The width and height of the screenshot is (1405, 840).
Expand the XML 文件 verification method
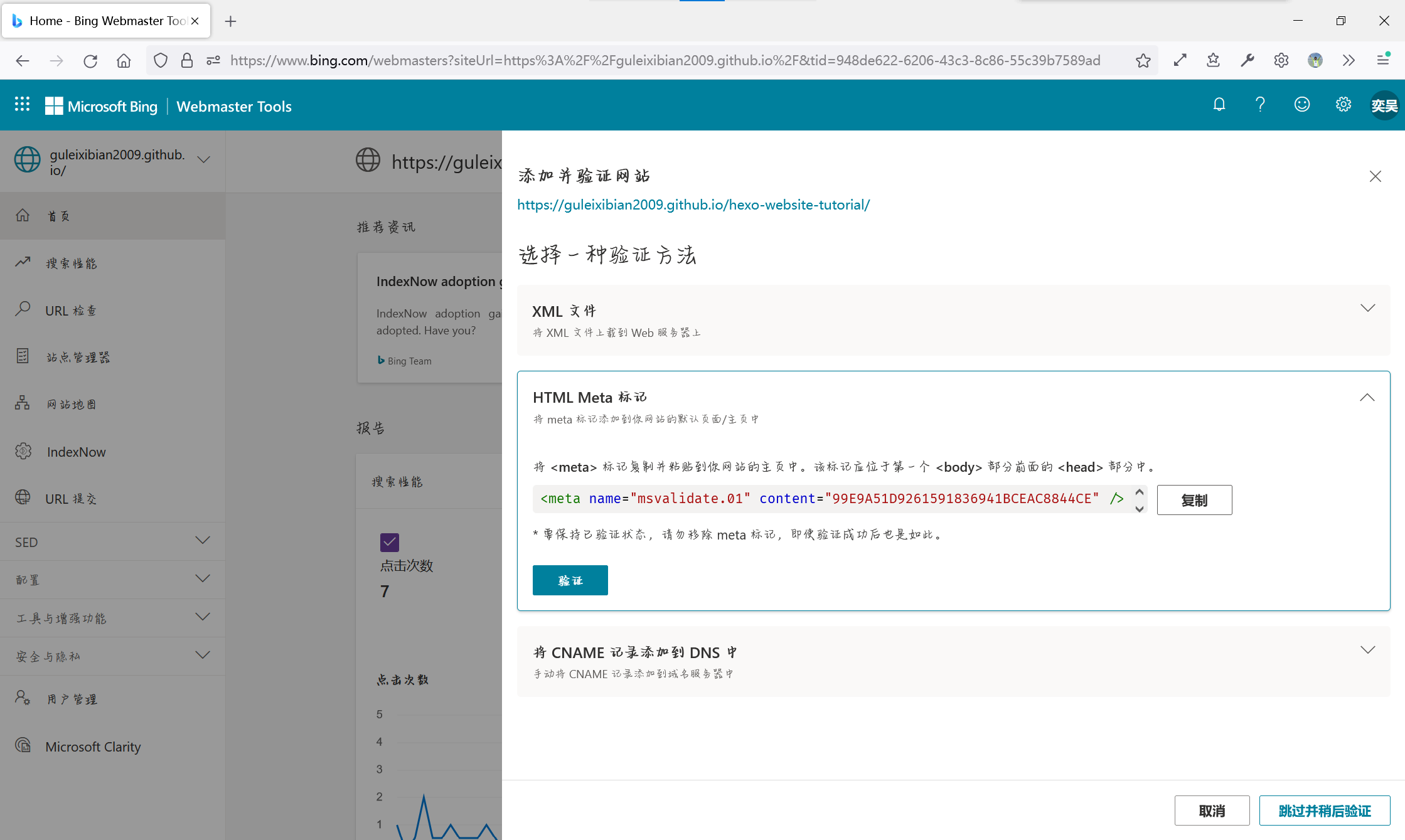(1367, 308)
